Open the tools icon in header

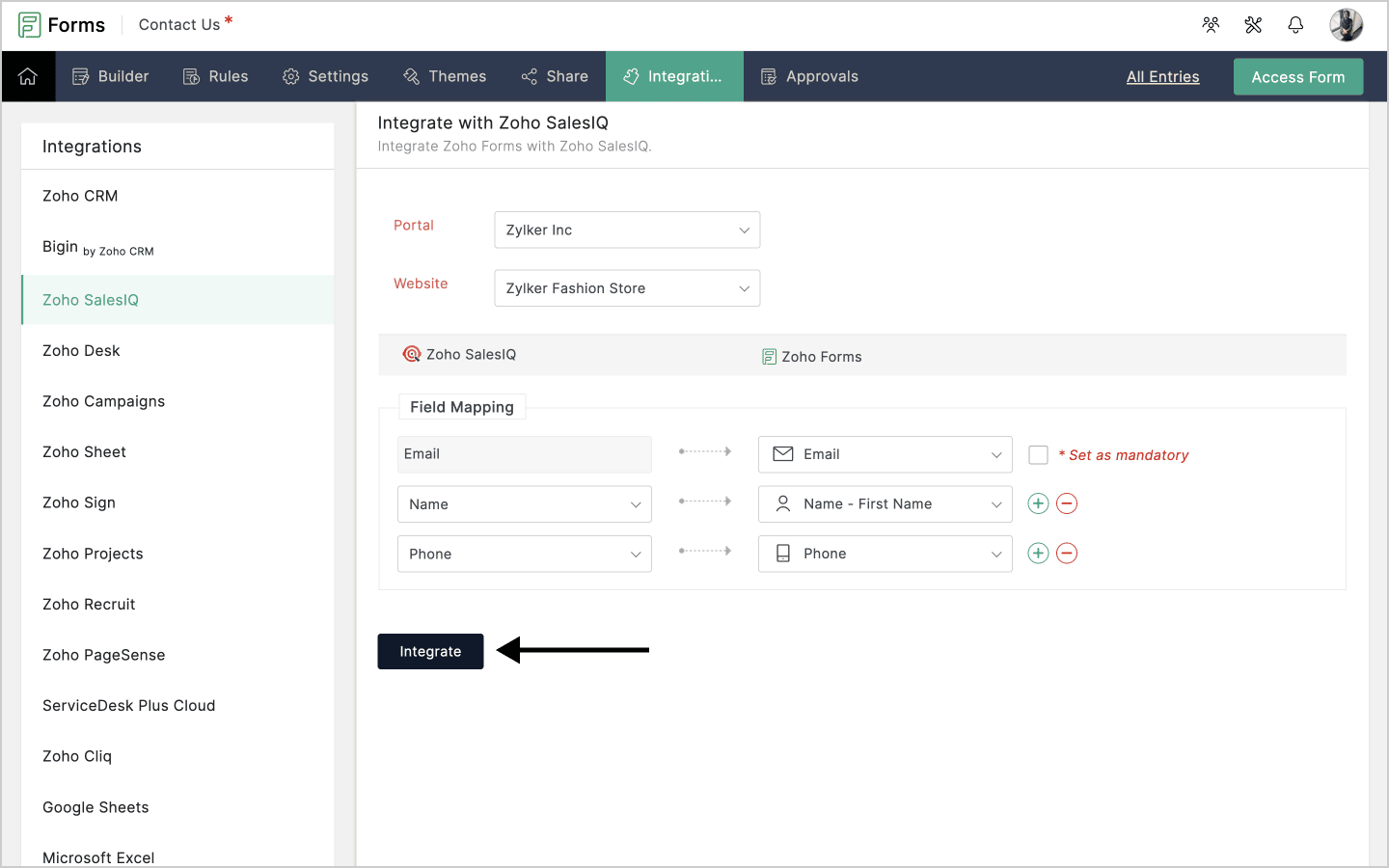click(1253, 25)
